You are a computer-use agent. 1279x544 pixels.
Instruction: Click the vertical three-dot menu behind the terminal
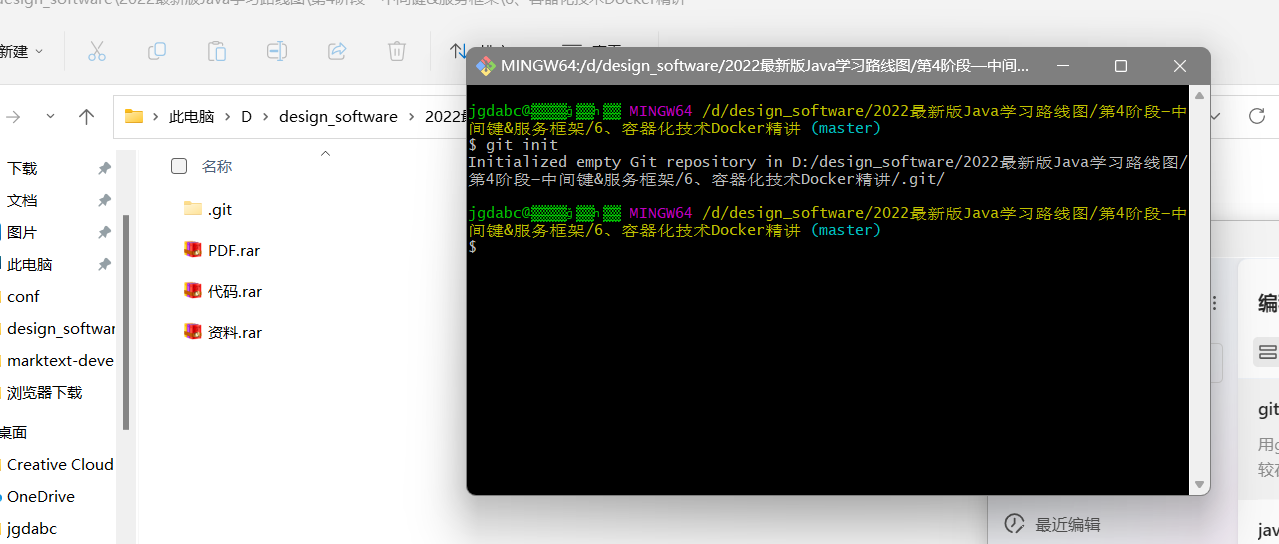[x=1215, y=303]
